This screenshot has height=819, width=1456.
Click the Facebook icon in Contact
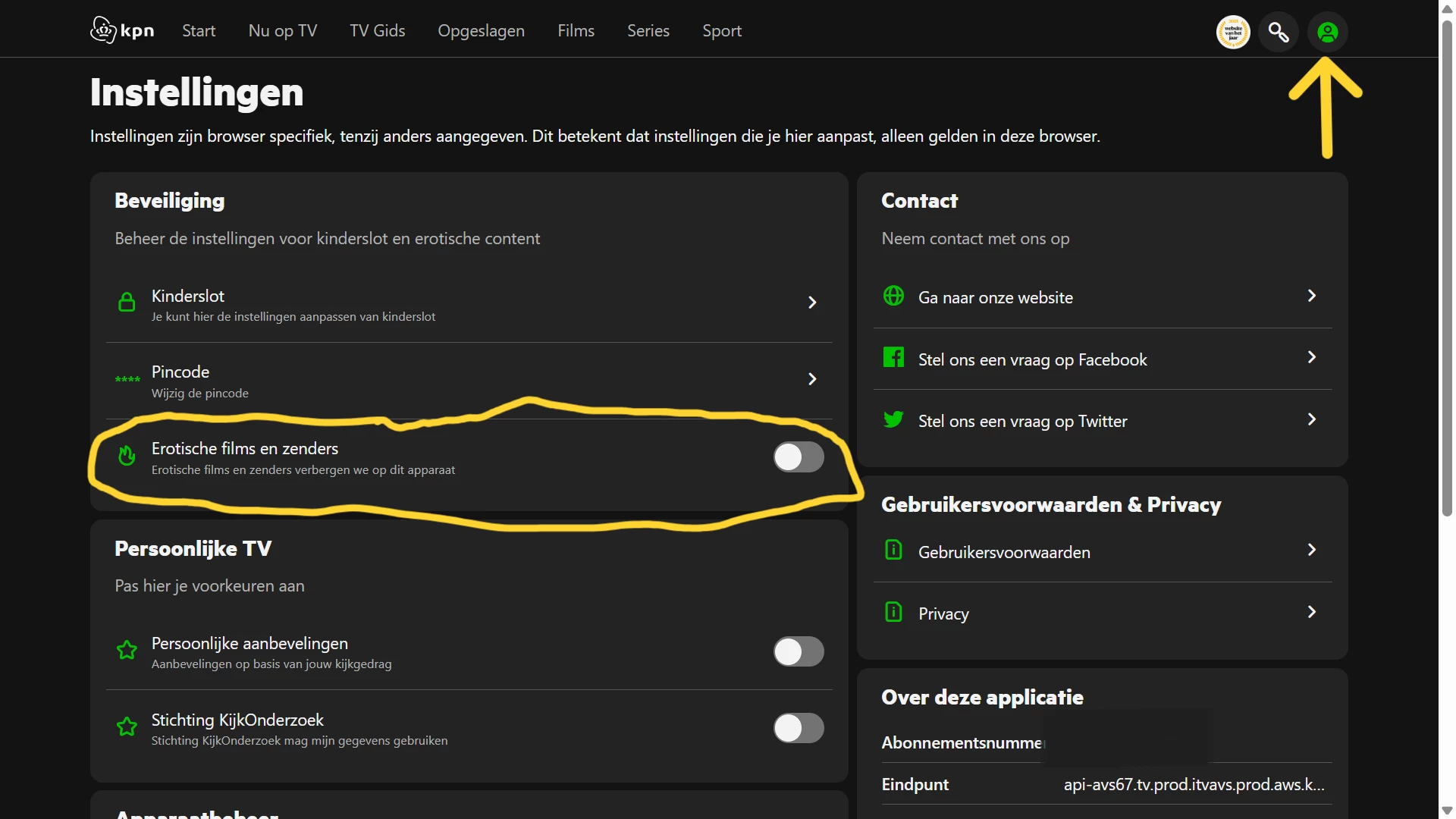893,357
